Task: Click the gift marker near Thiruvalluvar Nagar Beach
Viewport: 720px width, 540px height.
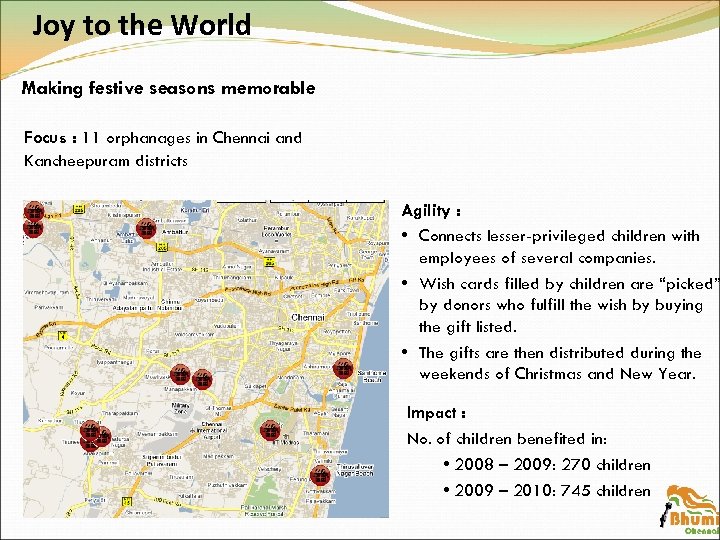Action: point(320,475)
